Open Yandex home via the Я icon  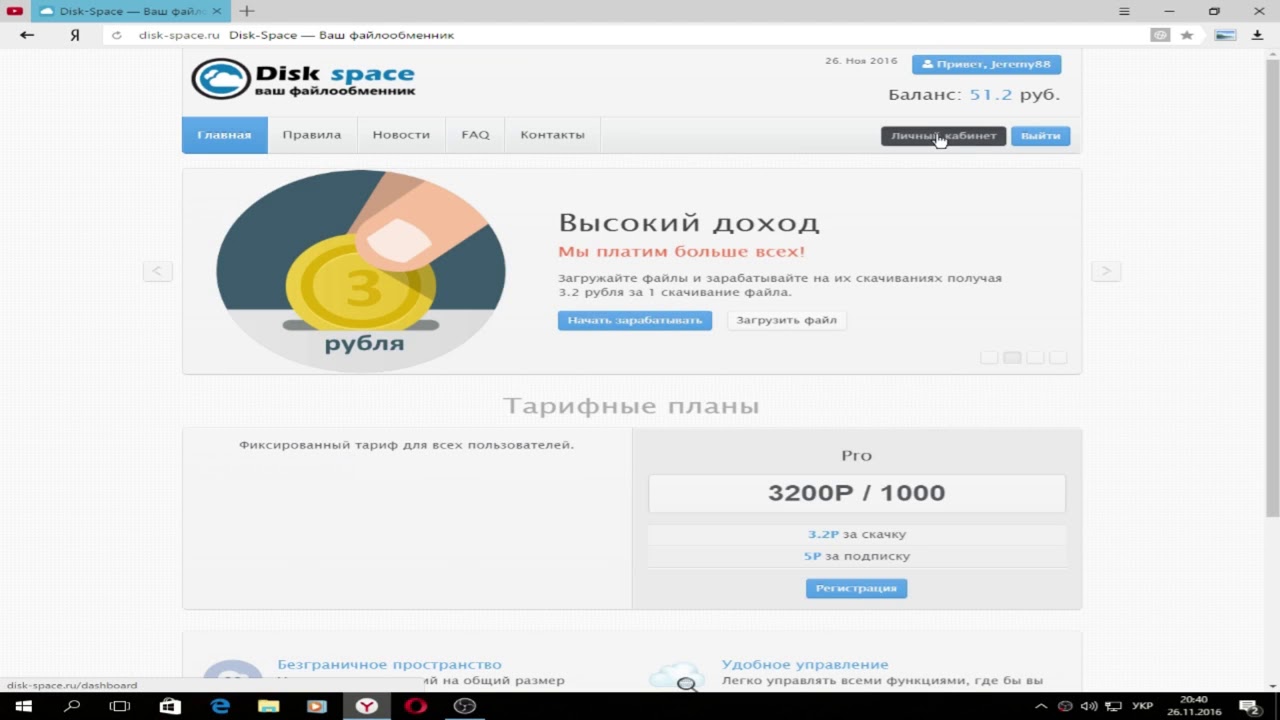tap(75, 35)
